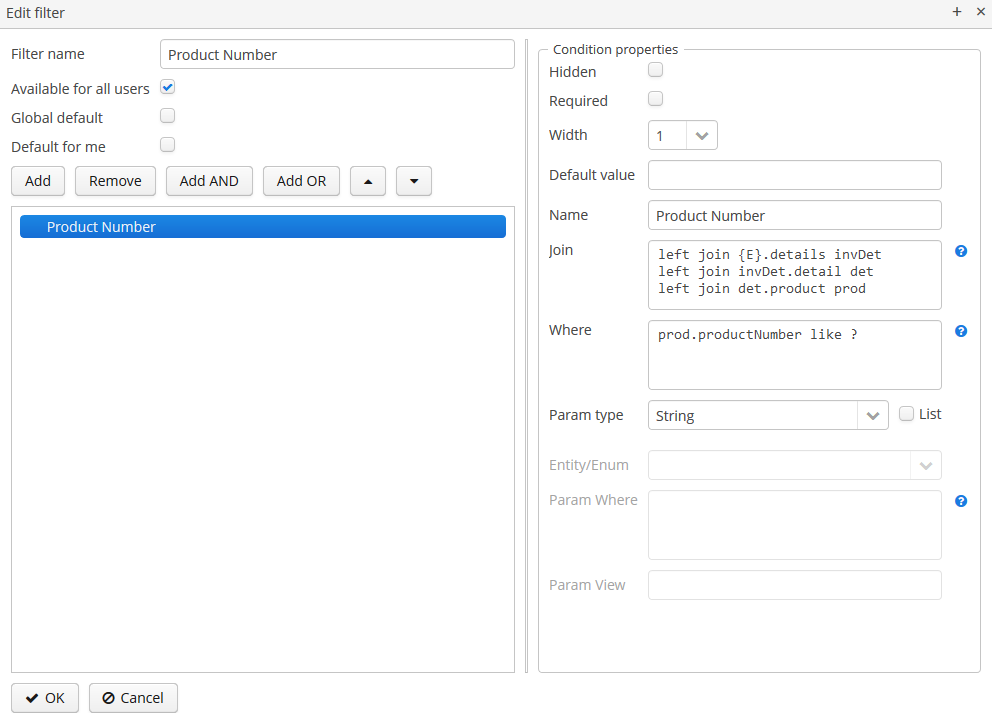Image resolution: width=992 pixels, height=716 pixels.
Task: Uncheck Available for all users
Action: point(168,88)
